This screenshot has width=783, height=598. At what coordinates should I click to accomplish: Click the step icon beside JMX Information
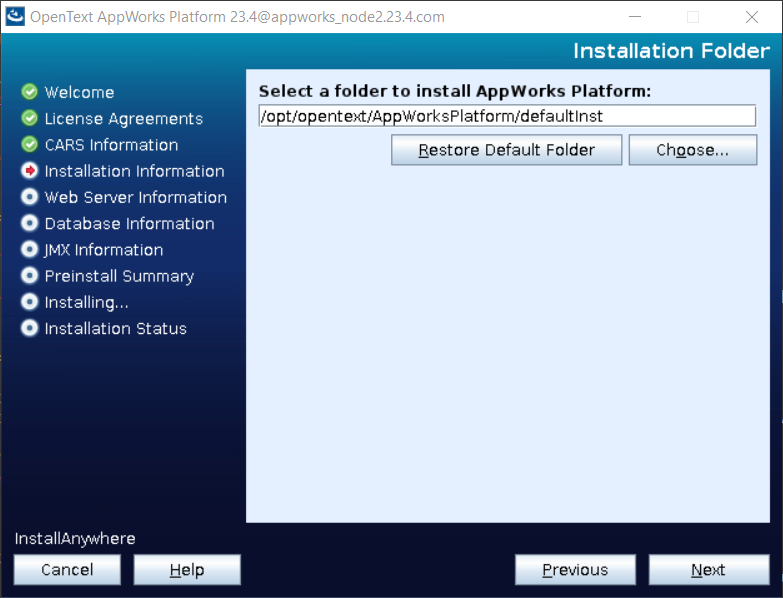click(x=29, y=250)
